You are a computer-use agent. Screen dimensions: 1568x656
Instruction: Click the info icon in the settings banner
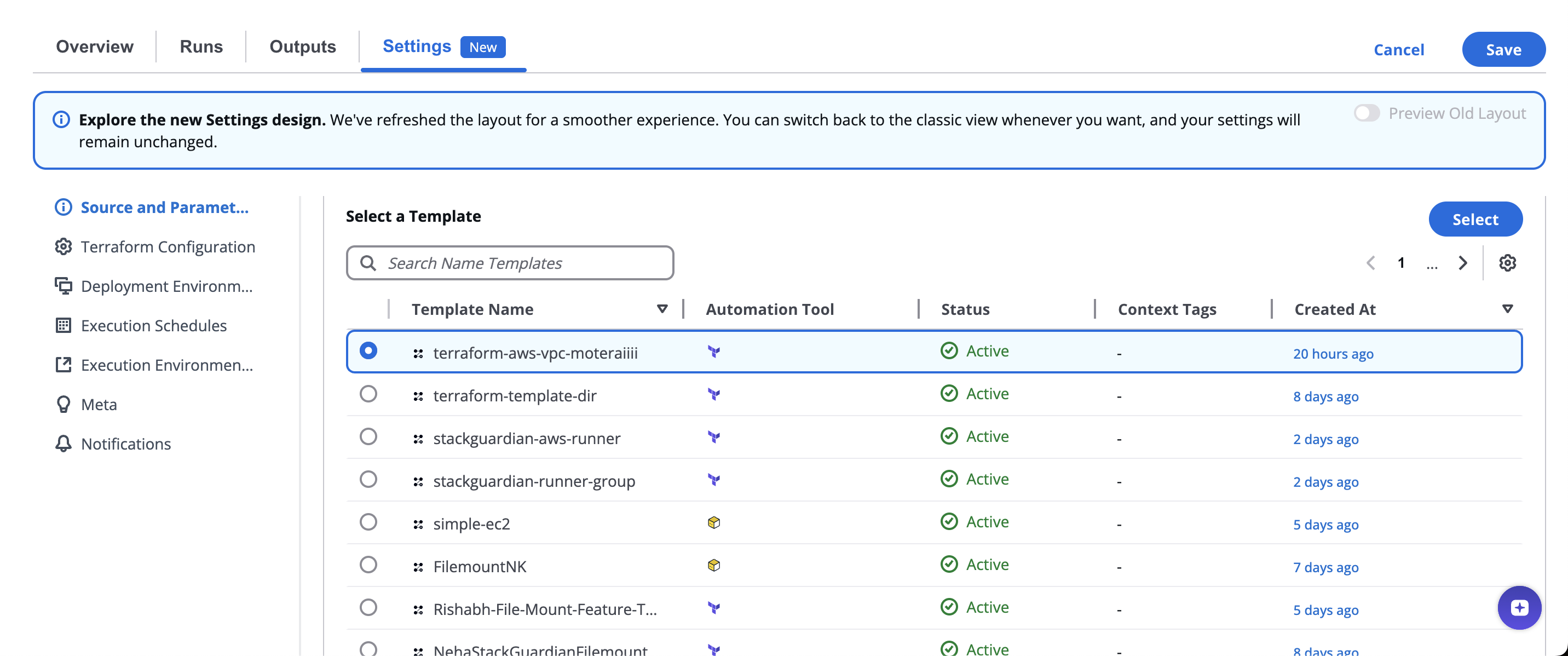[61, 119]
